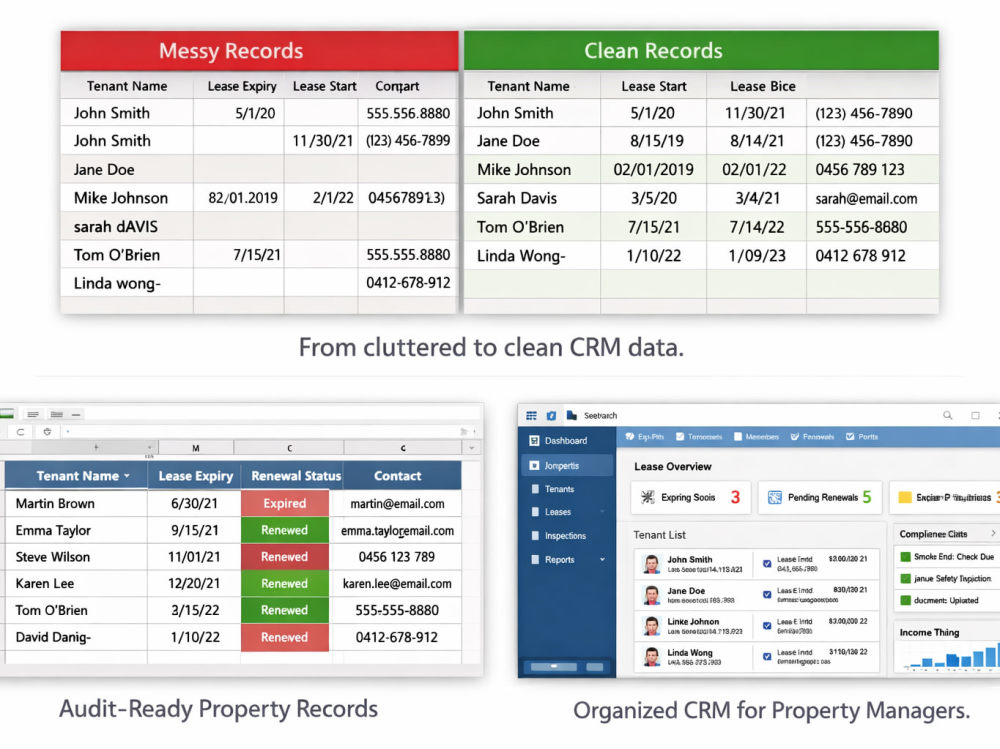1000x749 pixels.
Task: Click the wide pill button at the bottom of the sidebar
Action: [x=554, y=667]
